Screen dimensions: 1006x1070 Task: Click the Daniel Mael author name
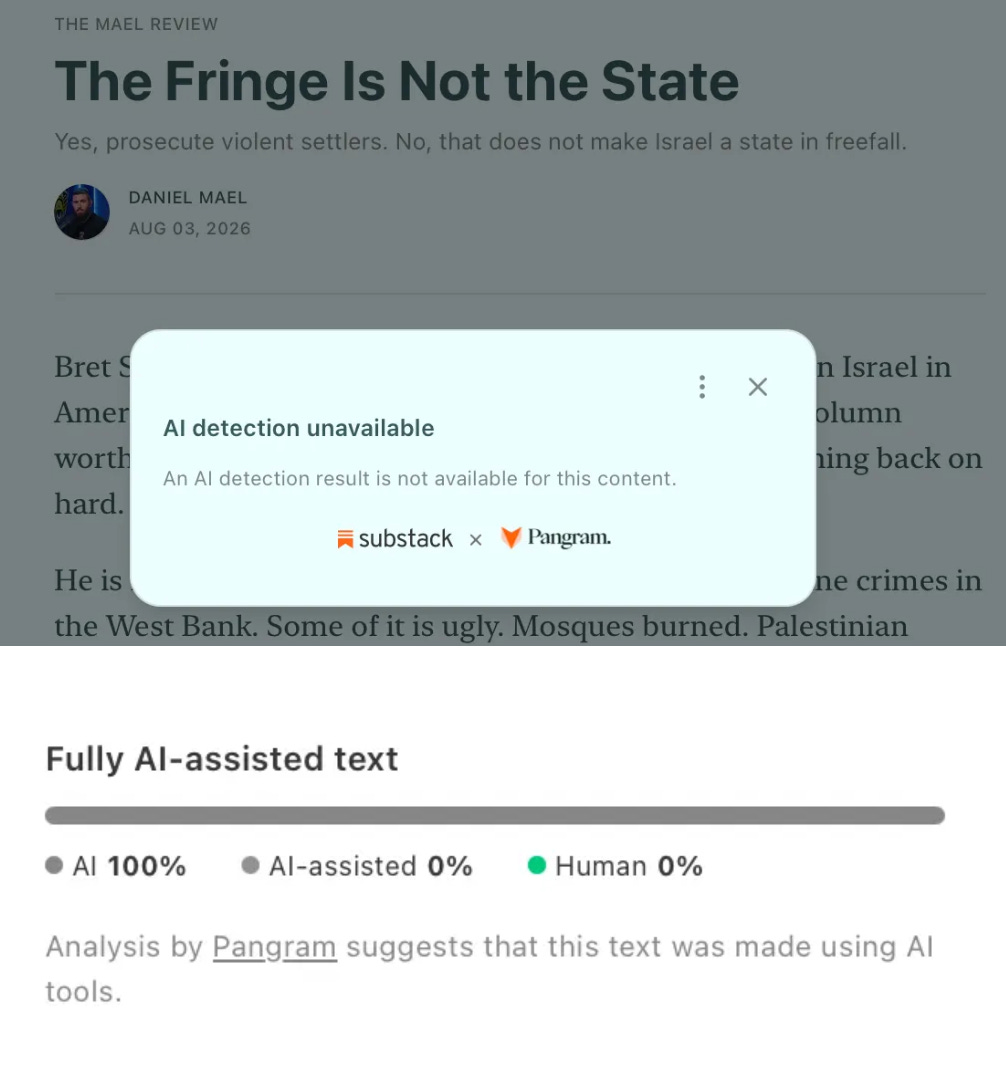pyautogui.click(x=188, y=198)
